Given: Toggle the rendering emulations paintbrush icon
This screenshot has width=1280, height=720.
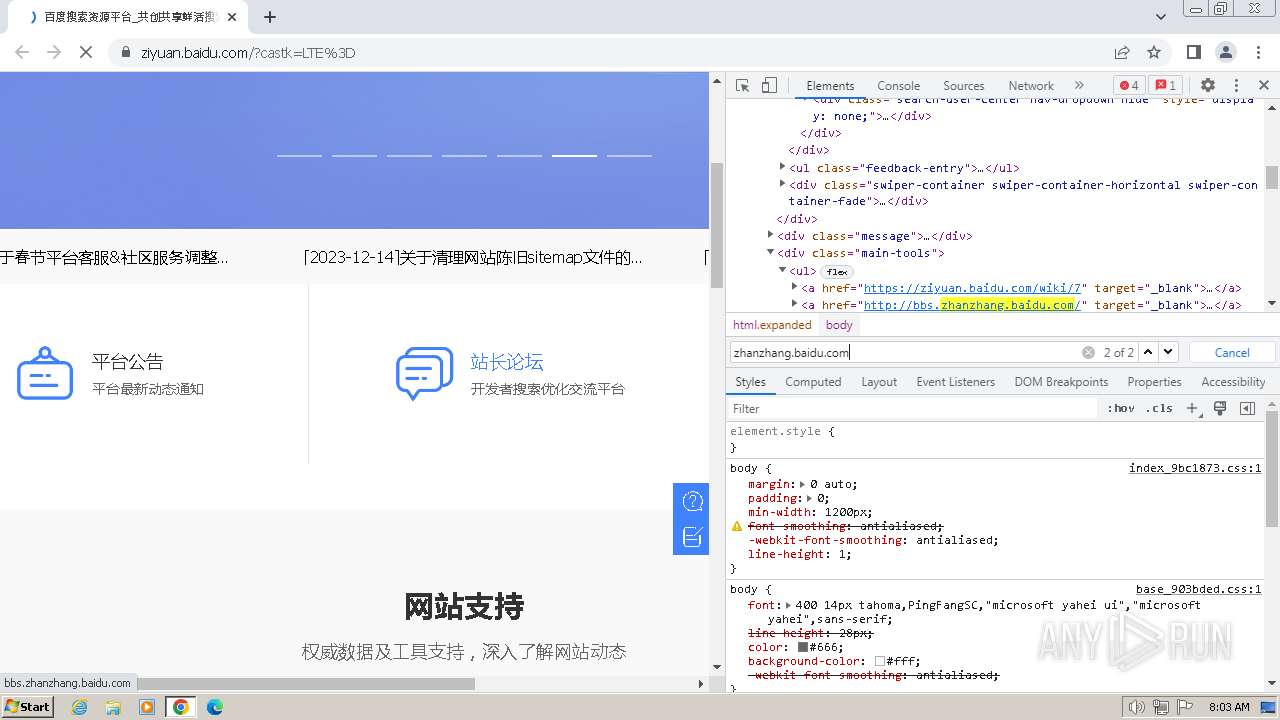Looking at the screenshot, I should pos(1220,408).
